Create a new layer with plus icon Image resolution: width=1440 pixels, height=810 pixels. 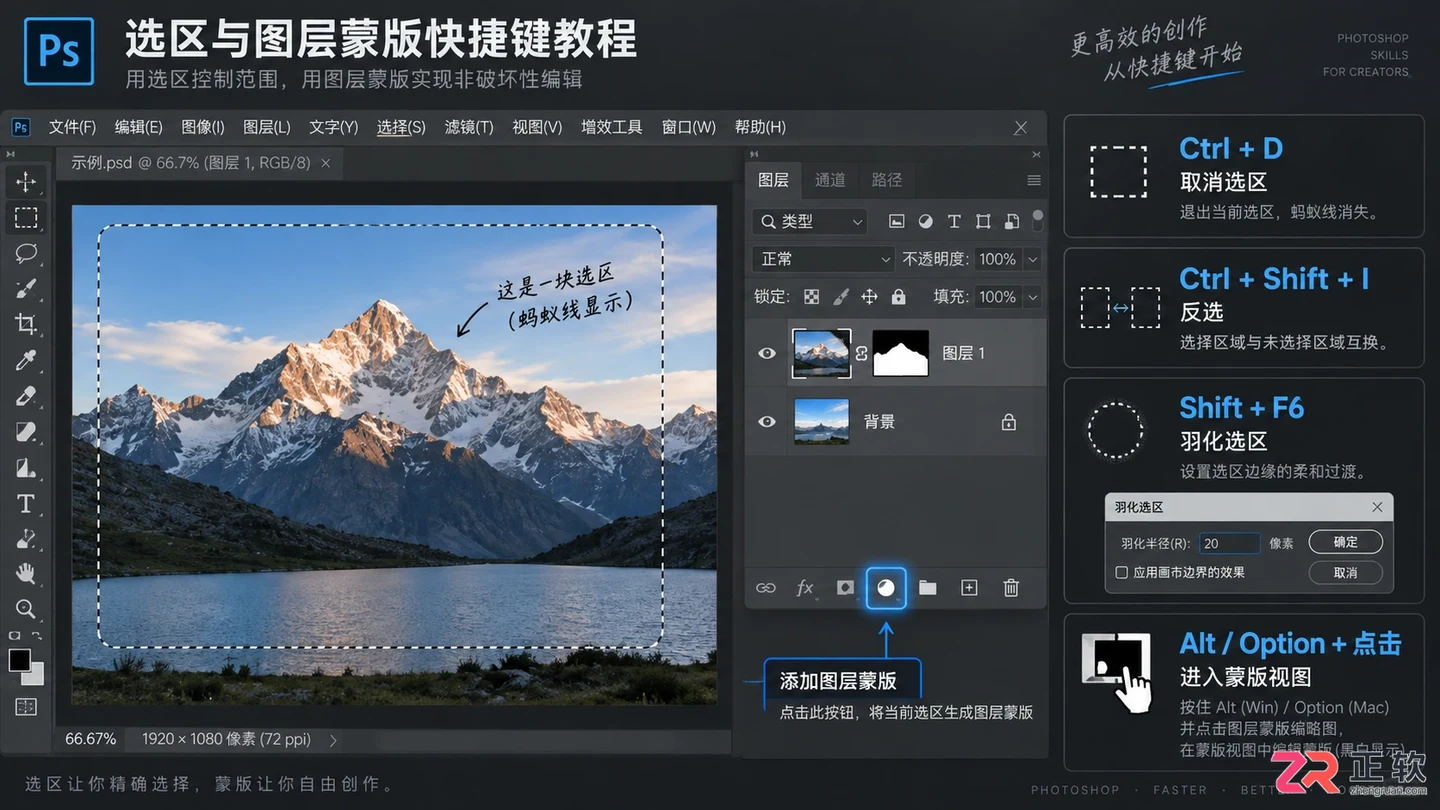click(x=969, y=588)
